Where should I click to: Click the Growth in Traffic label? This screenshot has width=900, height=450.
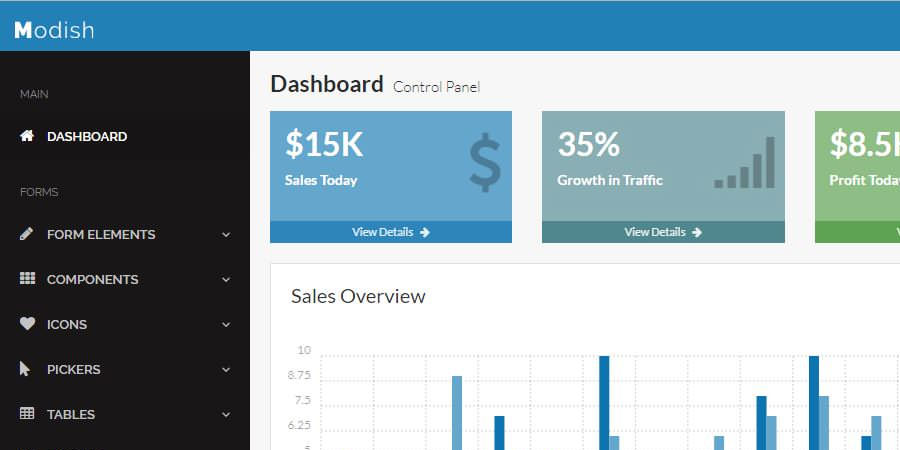[x=610, y=180]
